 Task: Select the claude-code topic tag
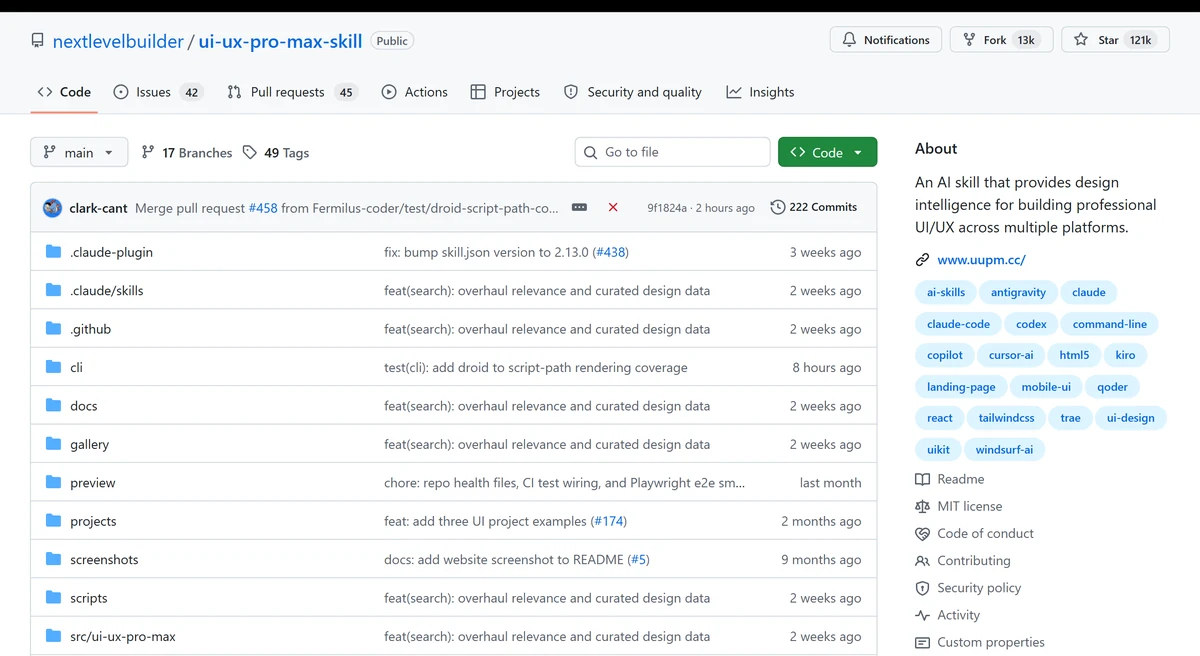(x=958, y=324)
